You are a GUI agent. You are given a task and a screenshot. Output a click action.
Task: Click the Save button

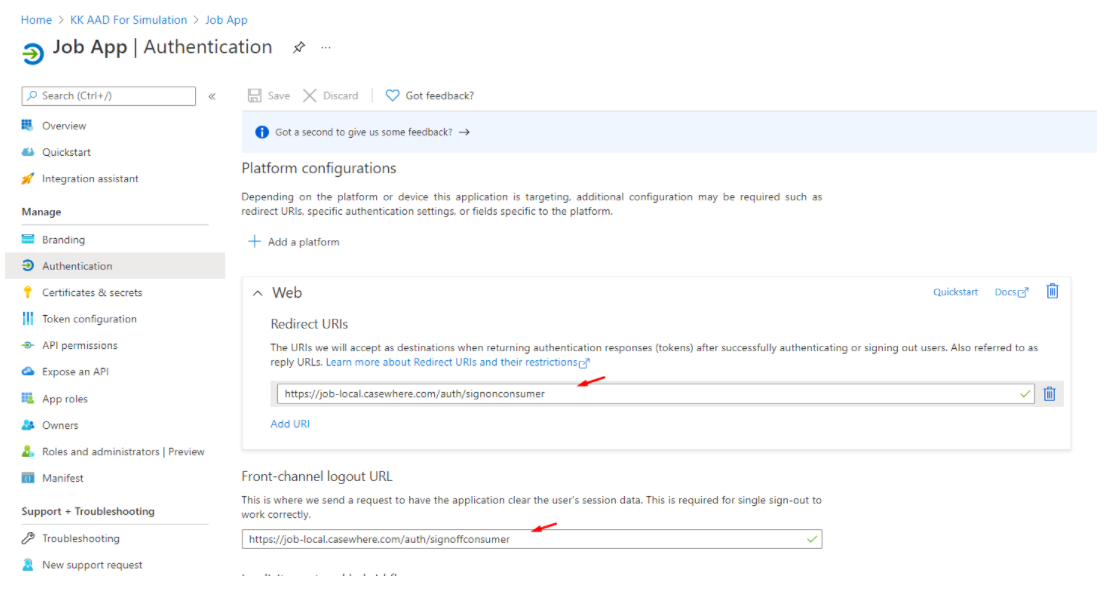(269, 96)
